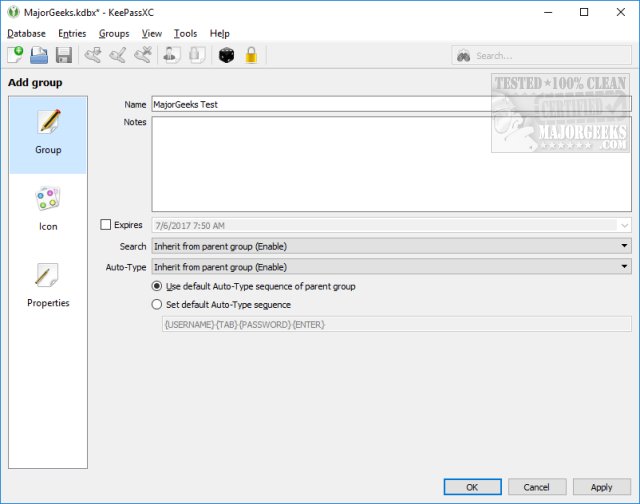Open the Properties section in sidebar
The height and width of the screenshot is (504, 640).
[x=48, y=286]
